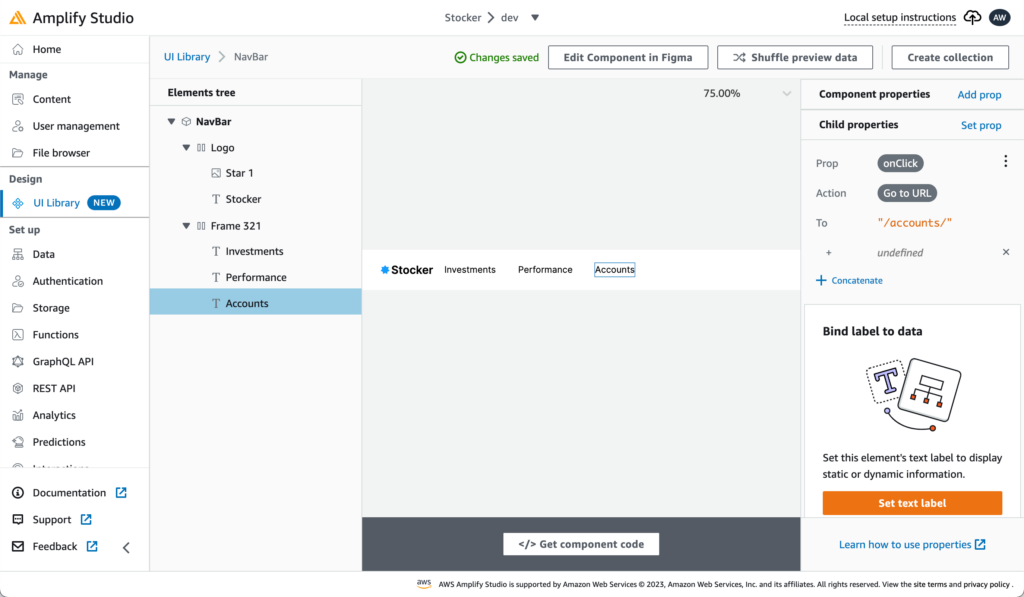Collapse the NavBar tree node

pyautogui.click(x=172, y=122)
